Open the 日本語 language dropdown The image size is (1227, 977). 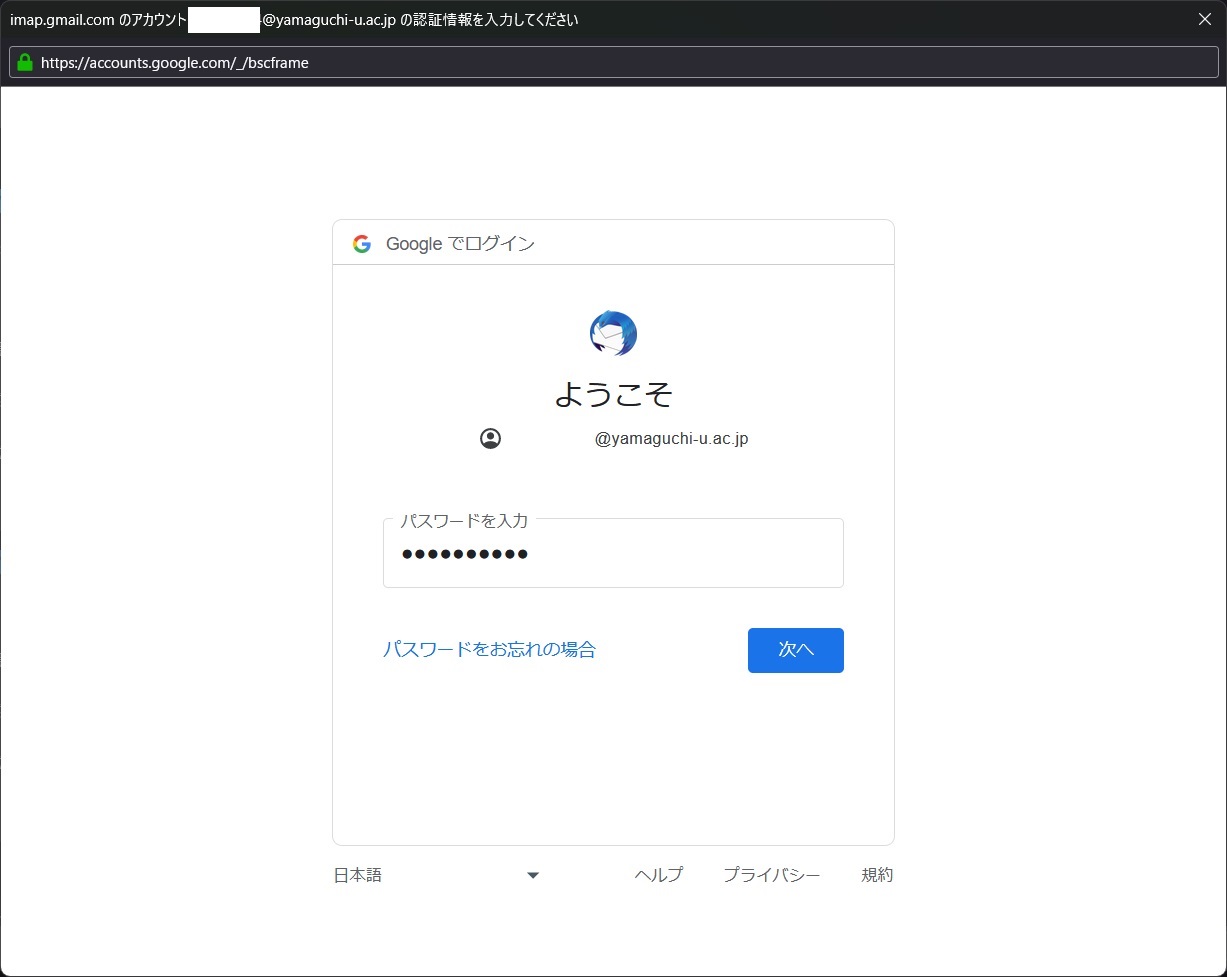point(437,875)
